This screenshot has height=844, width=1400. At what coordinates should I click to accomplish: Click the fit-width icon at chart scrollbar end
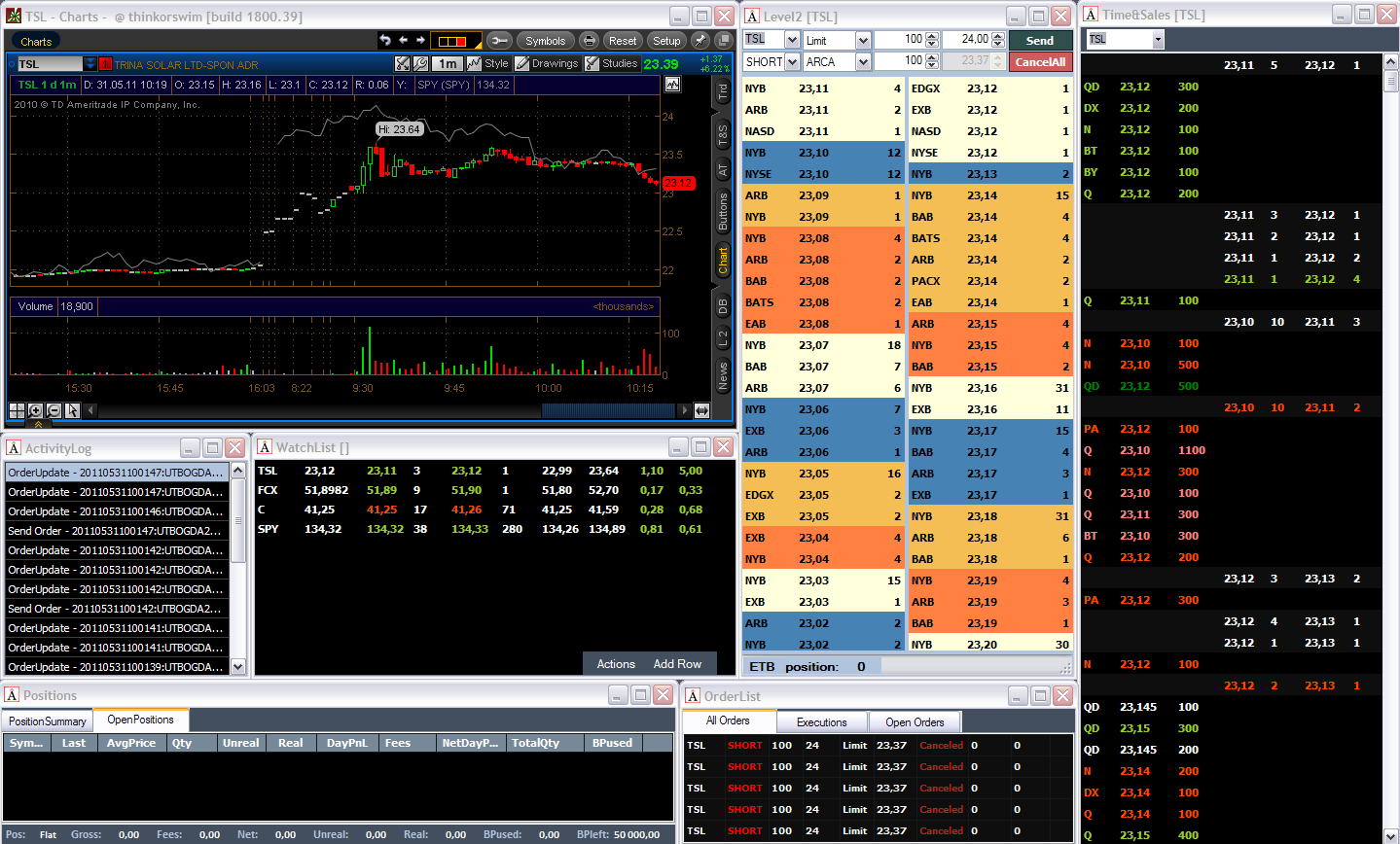click(x=701, y=411)
